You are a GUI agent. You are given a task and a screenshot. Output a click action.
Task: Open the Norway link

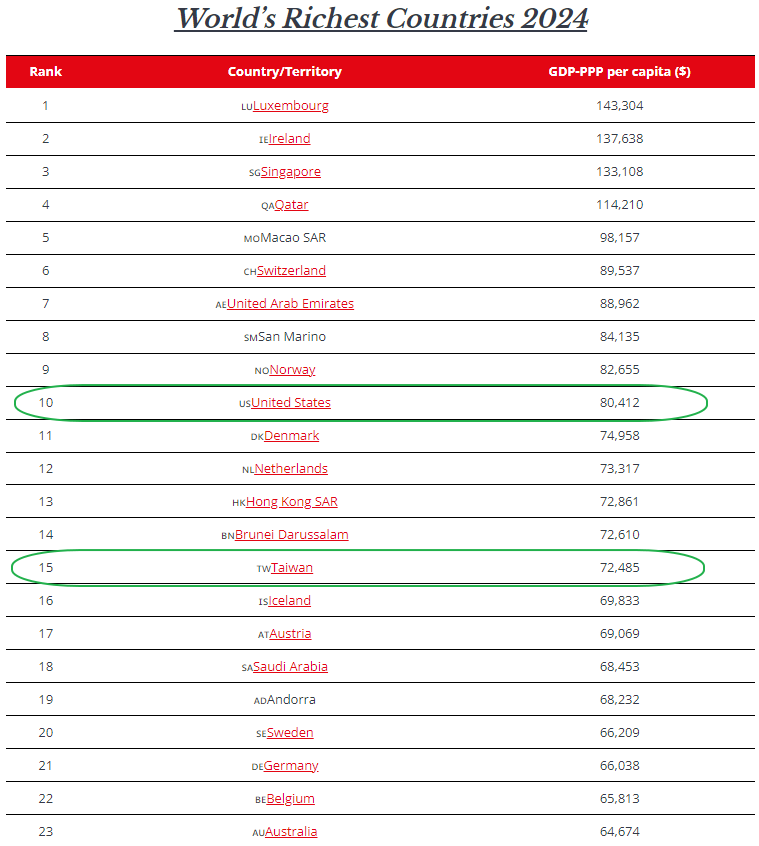[x=292, y=370]
